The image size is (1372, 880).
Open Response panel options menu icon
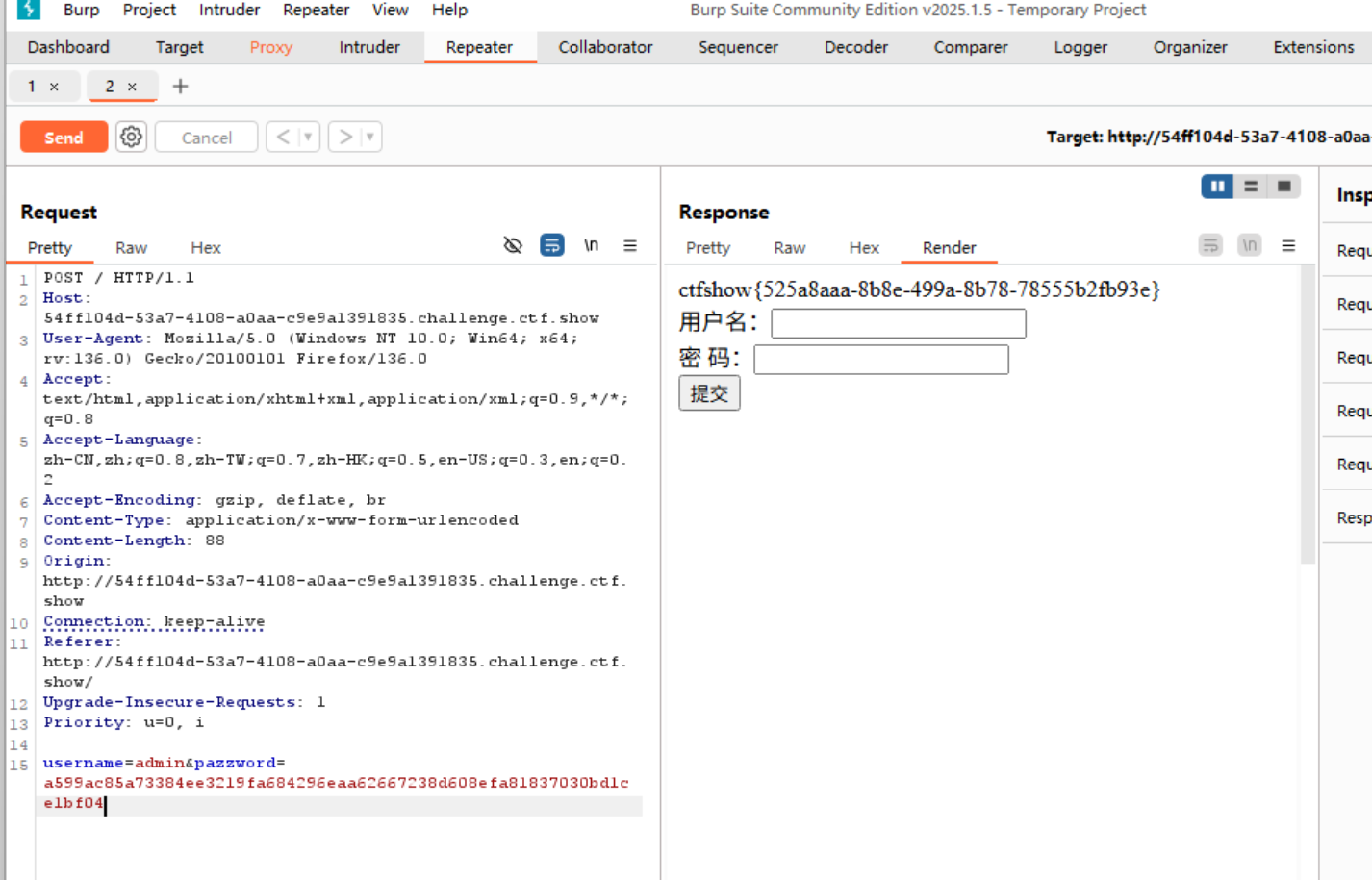[x=1288, y=245]
